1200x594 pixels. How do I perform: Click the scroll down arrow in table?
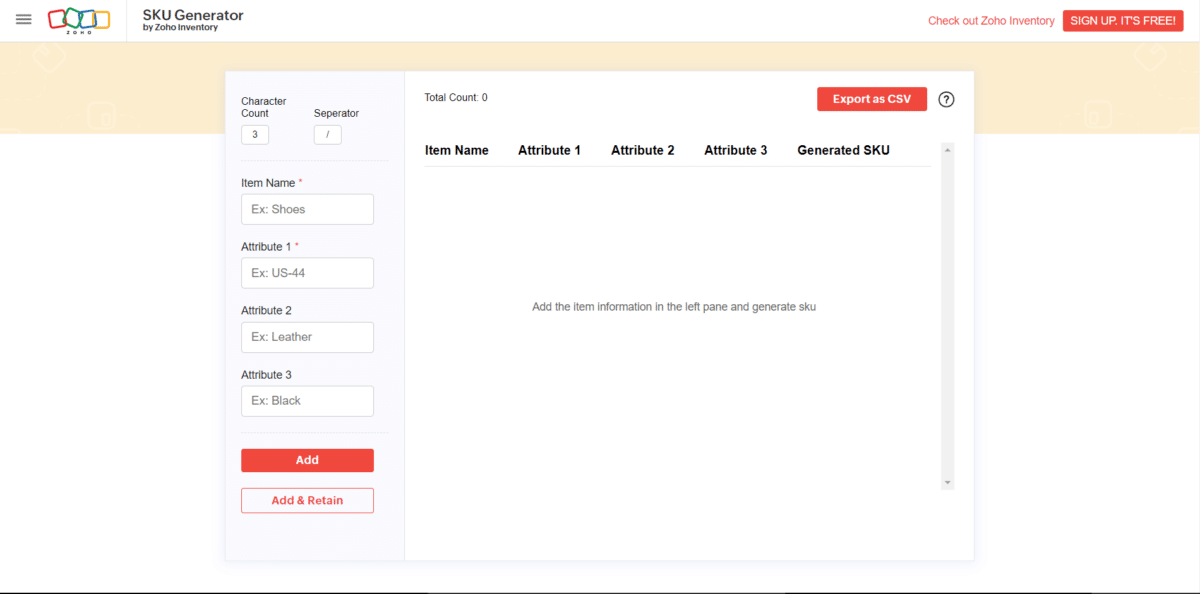point(948,483)
